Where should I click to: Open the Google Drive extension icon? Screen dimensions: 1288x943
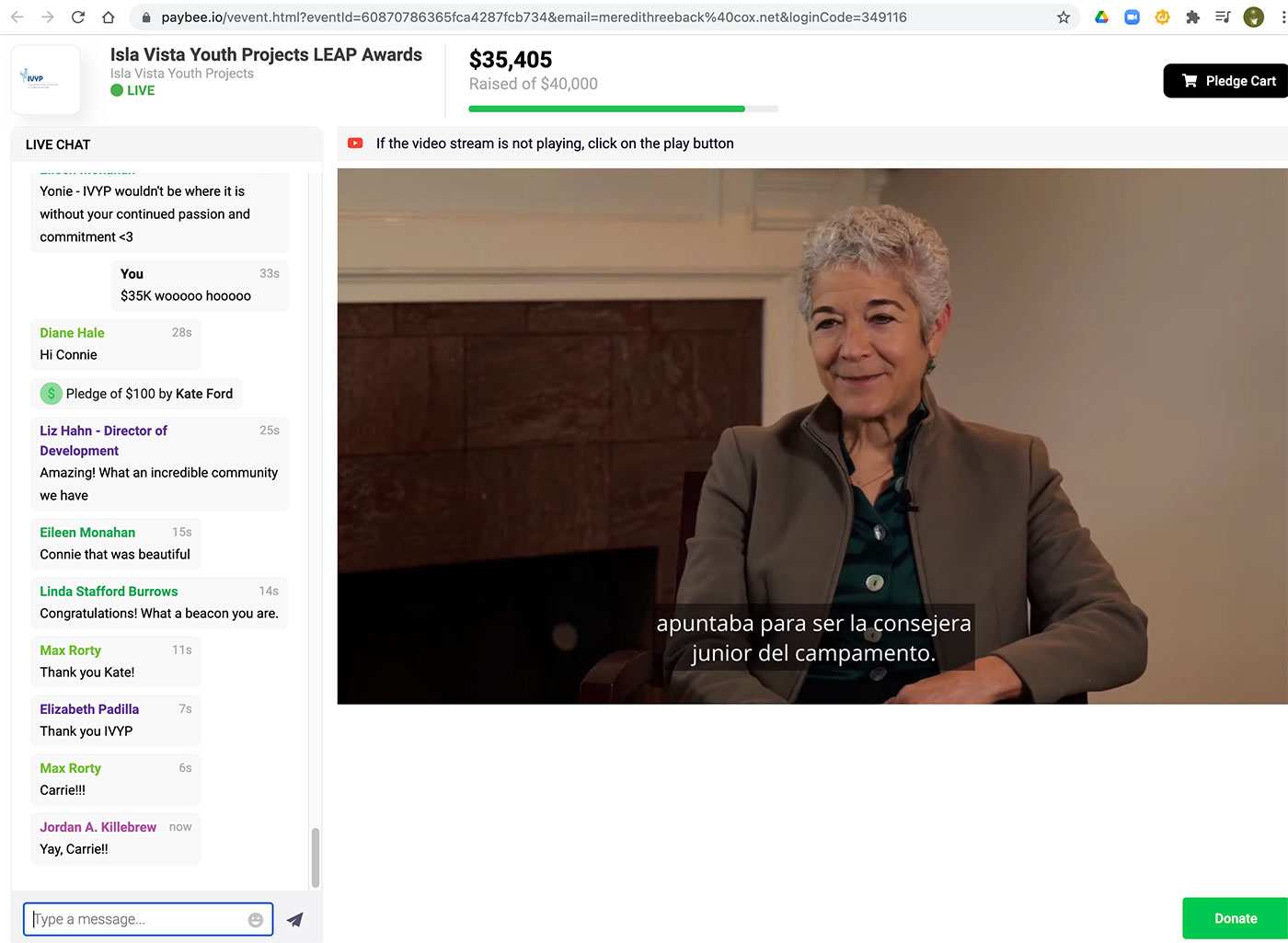(x=1101, y=17)
